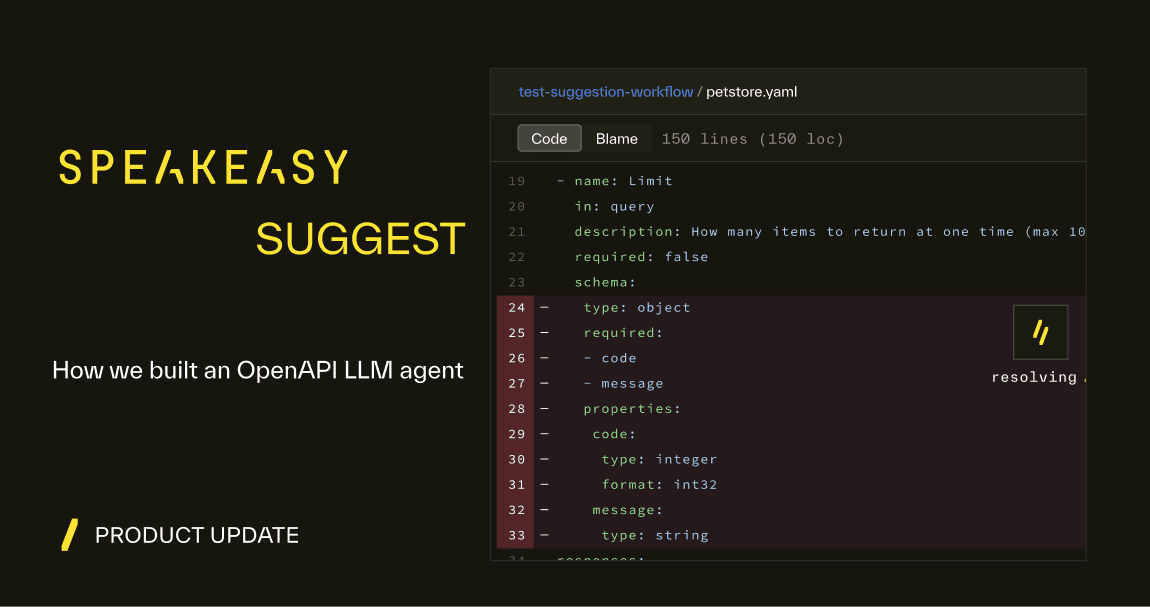Select deleted line number 26
This screenshot has height=607, width=1150.
(x=516, y=358)
